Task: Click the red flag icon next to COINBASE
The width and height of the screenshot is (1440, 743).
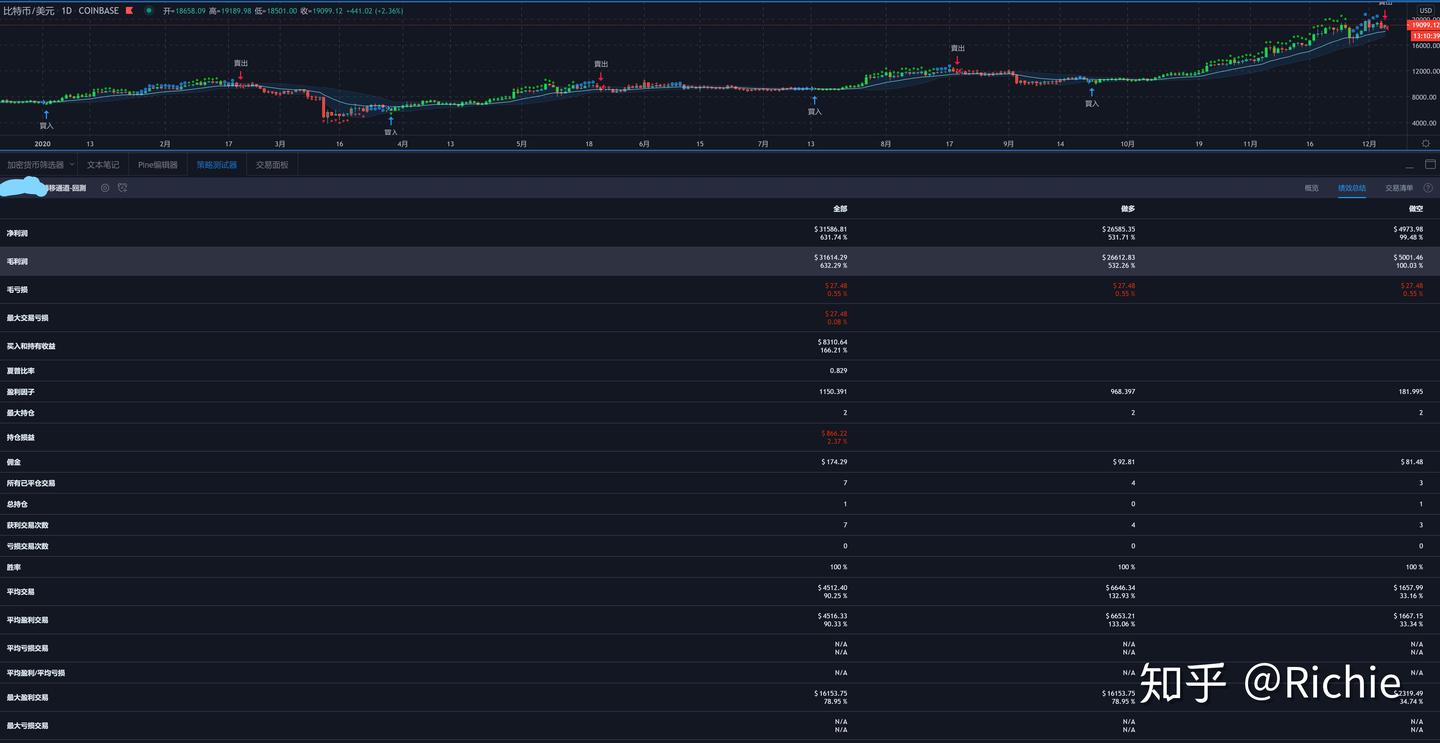Action: click(x=128, y=10)
